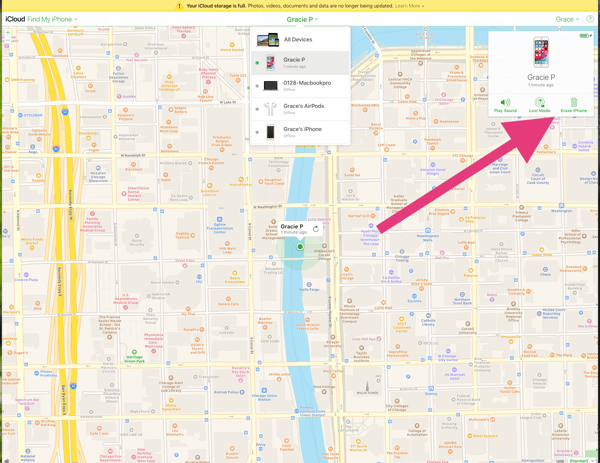Click the Heritage Green Park marker
The height and width of the screenshot is (463, 600).
[134, 352]
